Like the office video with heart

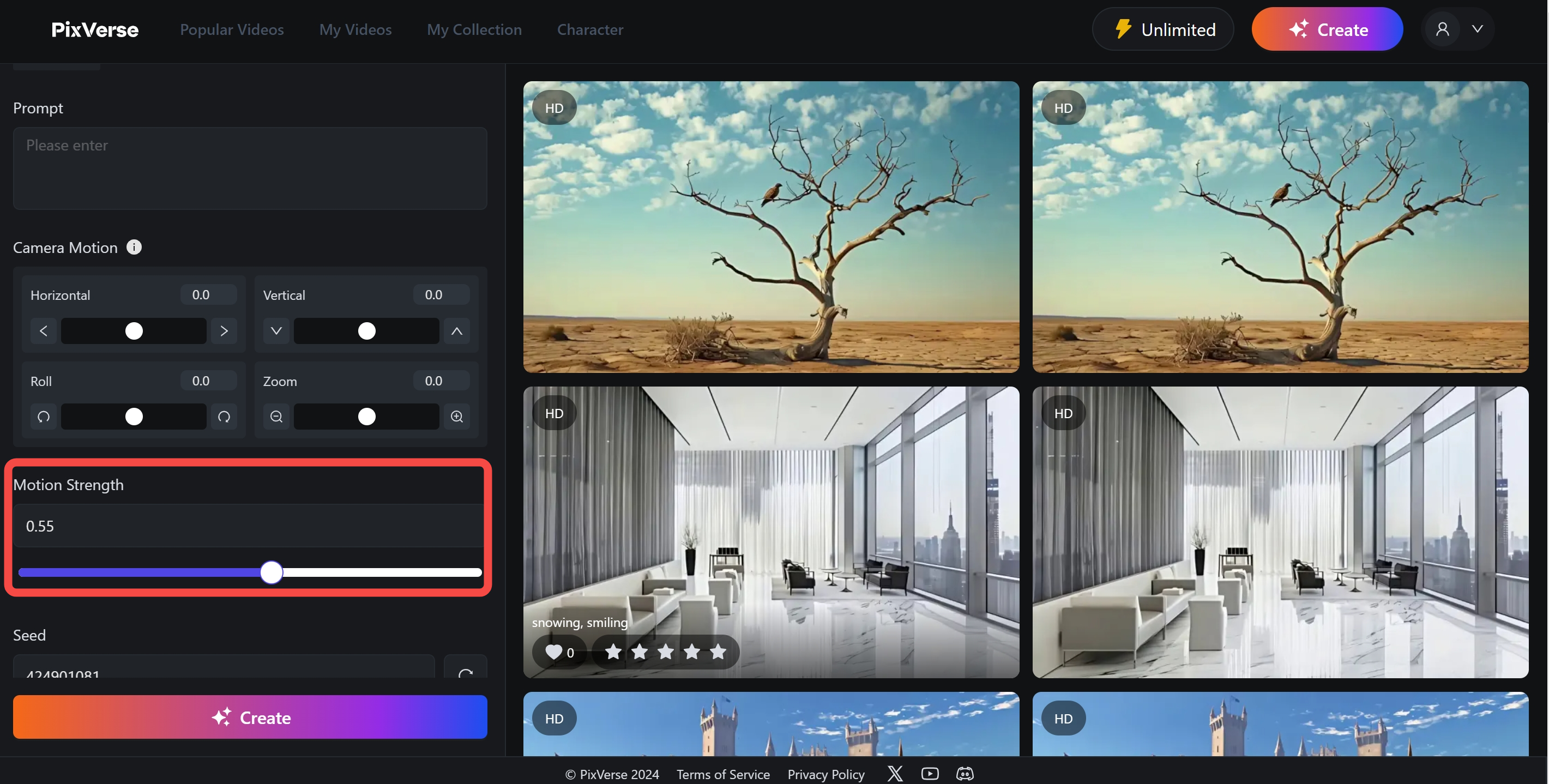tap(559, 652)
